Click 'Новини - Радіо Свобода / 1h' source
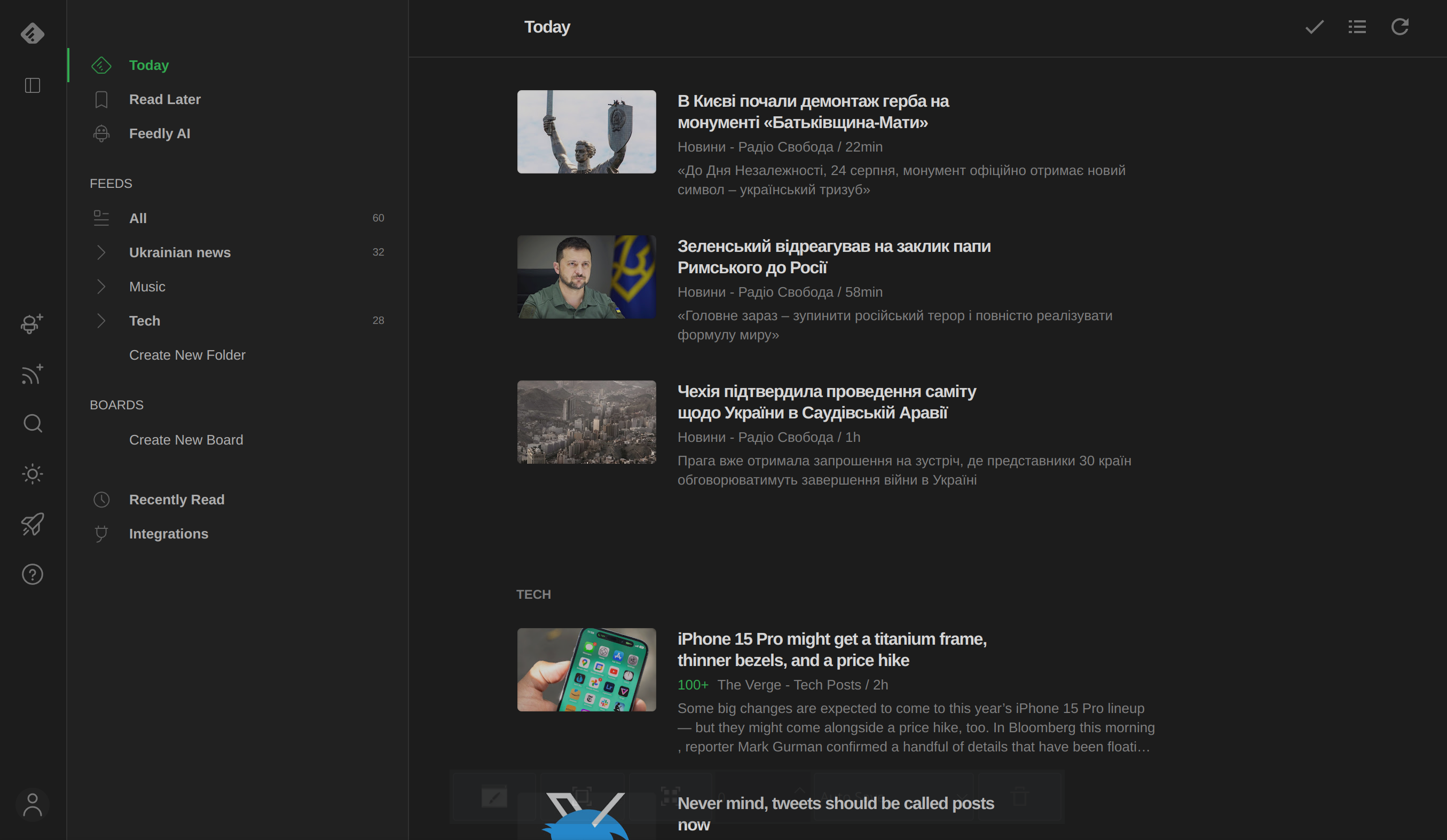 pos(769,437)
